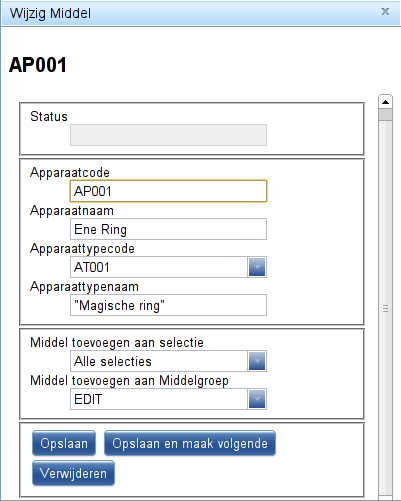Click the scrollbar thumb near the top
Viewport: 401px width, 501px height.
[x=385, y=115]
